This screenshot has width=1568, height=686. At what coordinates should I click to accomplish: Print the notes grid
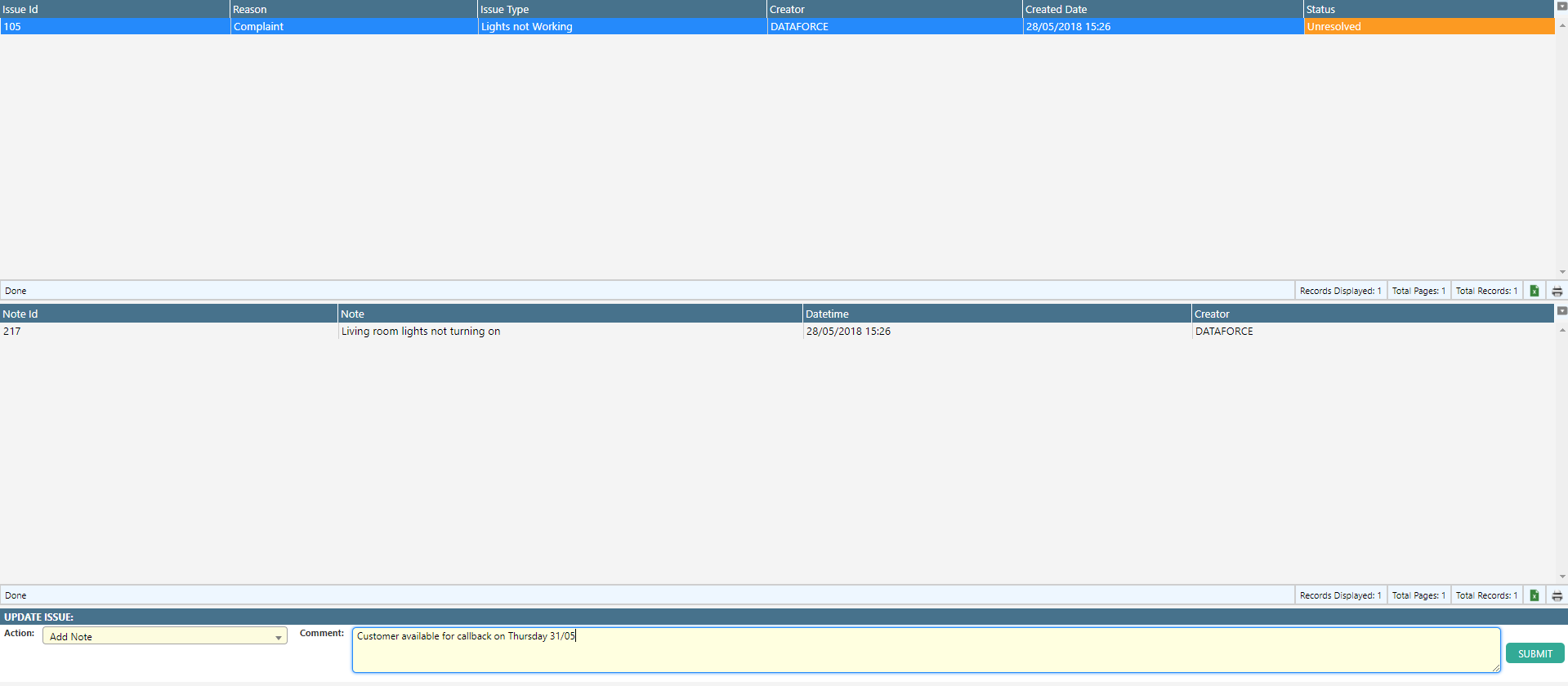(x=1557, y=595)
